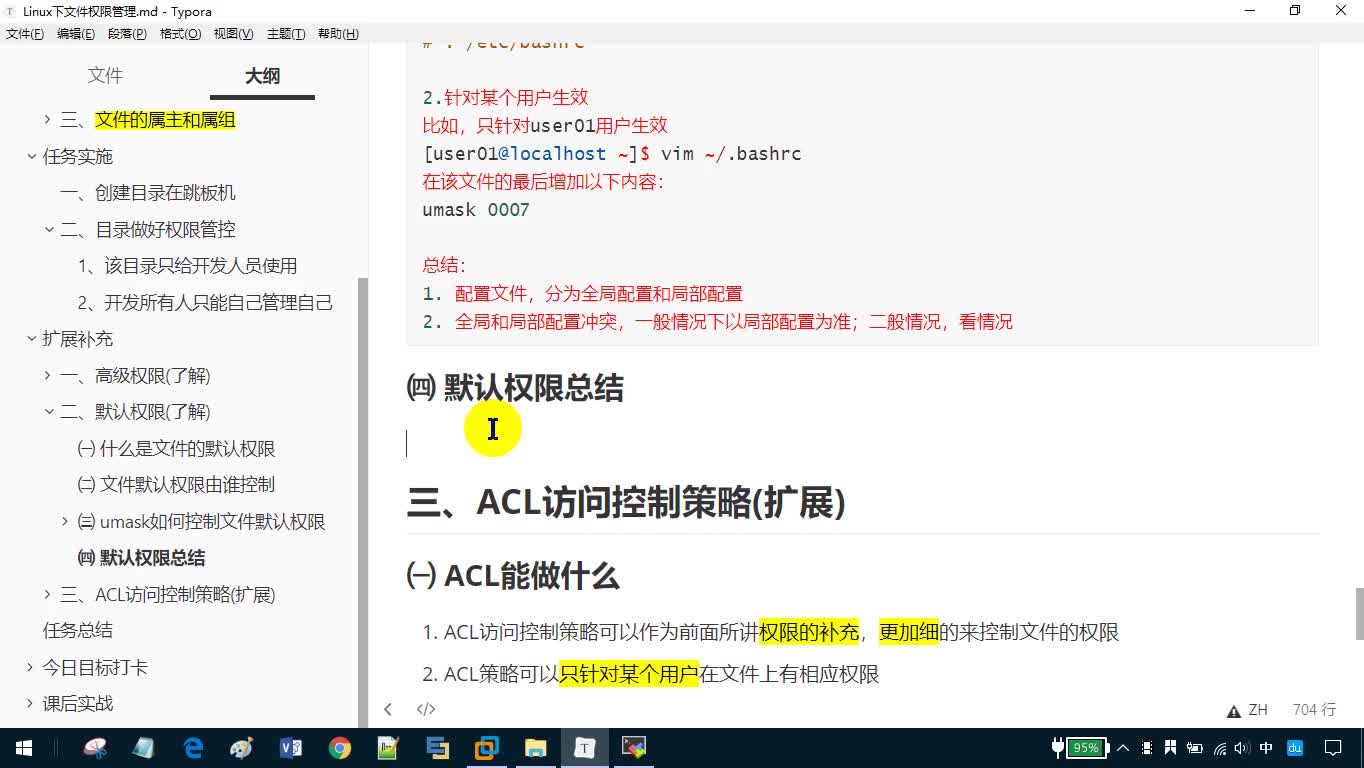Click the blue du tray icon
The height and width of the screenshot is (768, 1364).
[1295, 748]
